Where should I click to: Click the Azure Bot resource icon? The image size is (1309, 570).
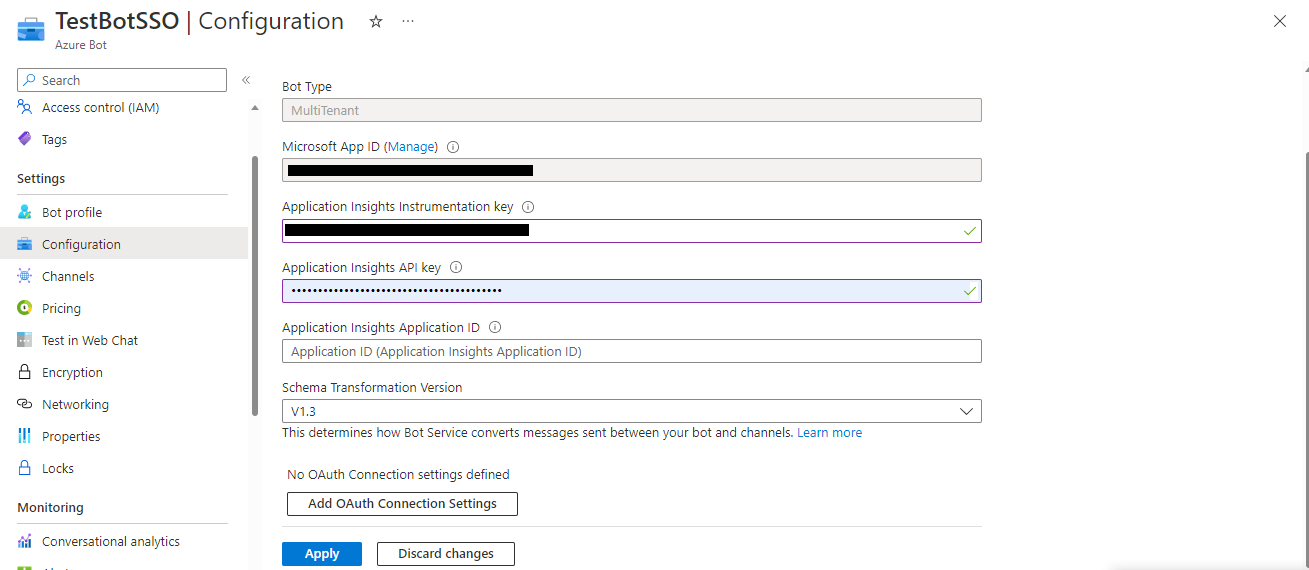(x=31, y=28)
